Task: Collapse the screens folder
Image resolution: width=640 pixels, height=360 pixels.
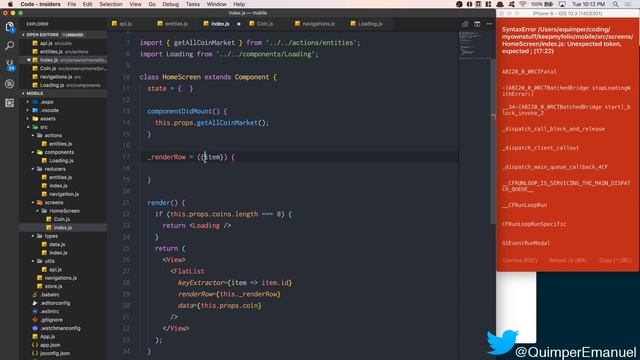Action: (33, 202)
